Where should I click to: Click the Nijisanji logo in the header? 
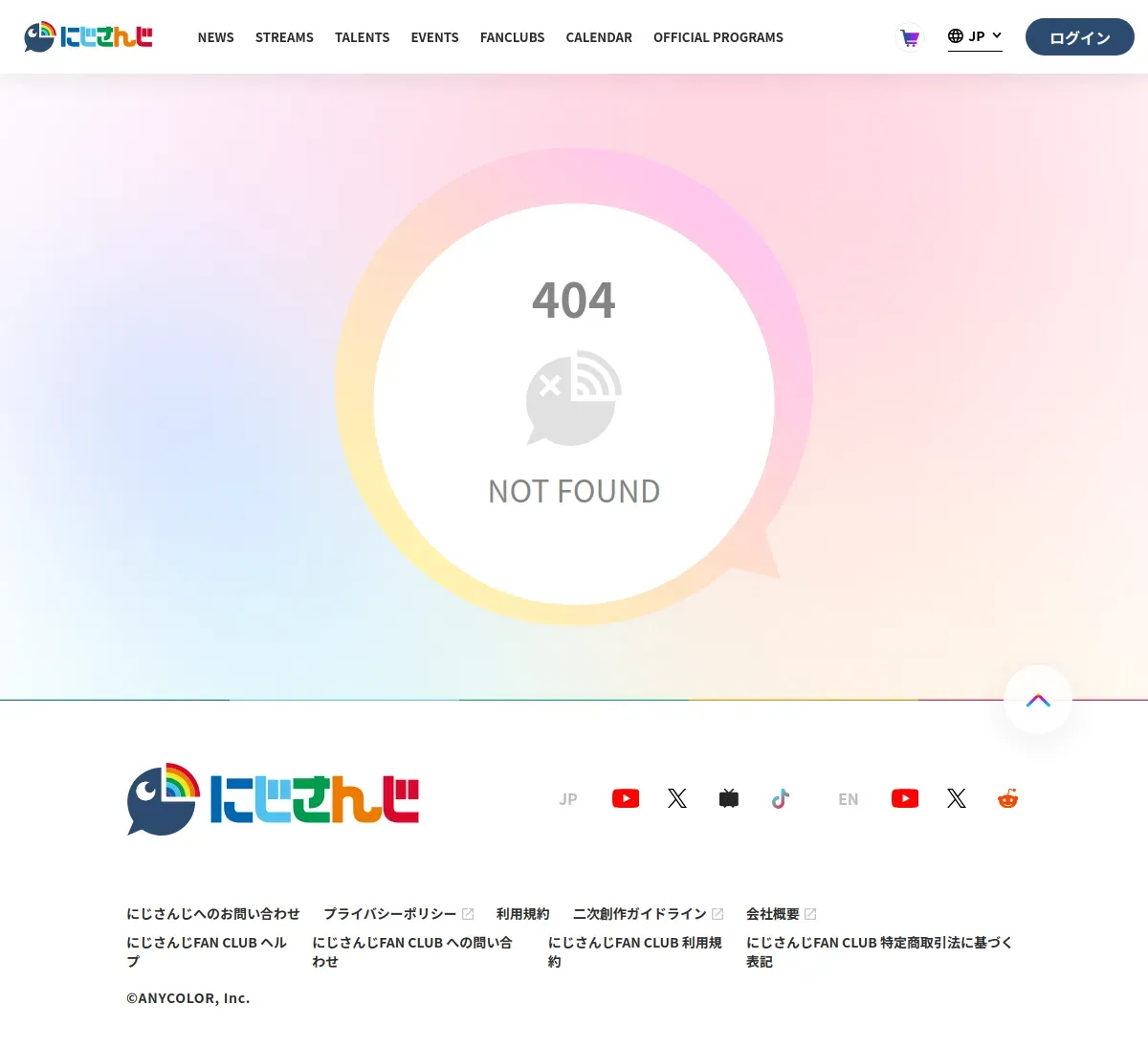[x=88, y=36]
